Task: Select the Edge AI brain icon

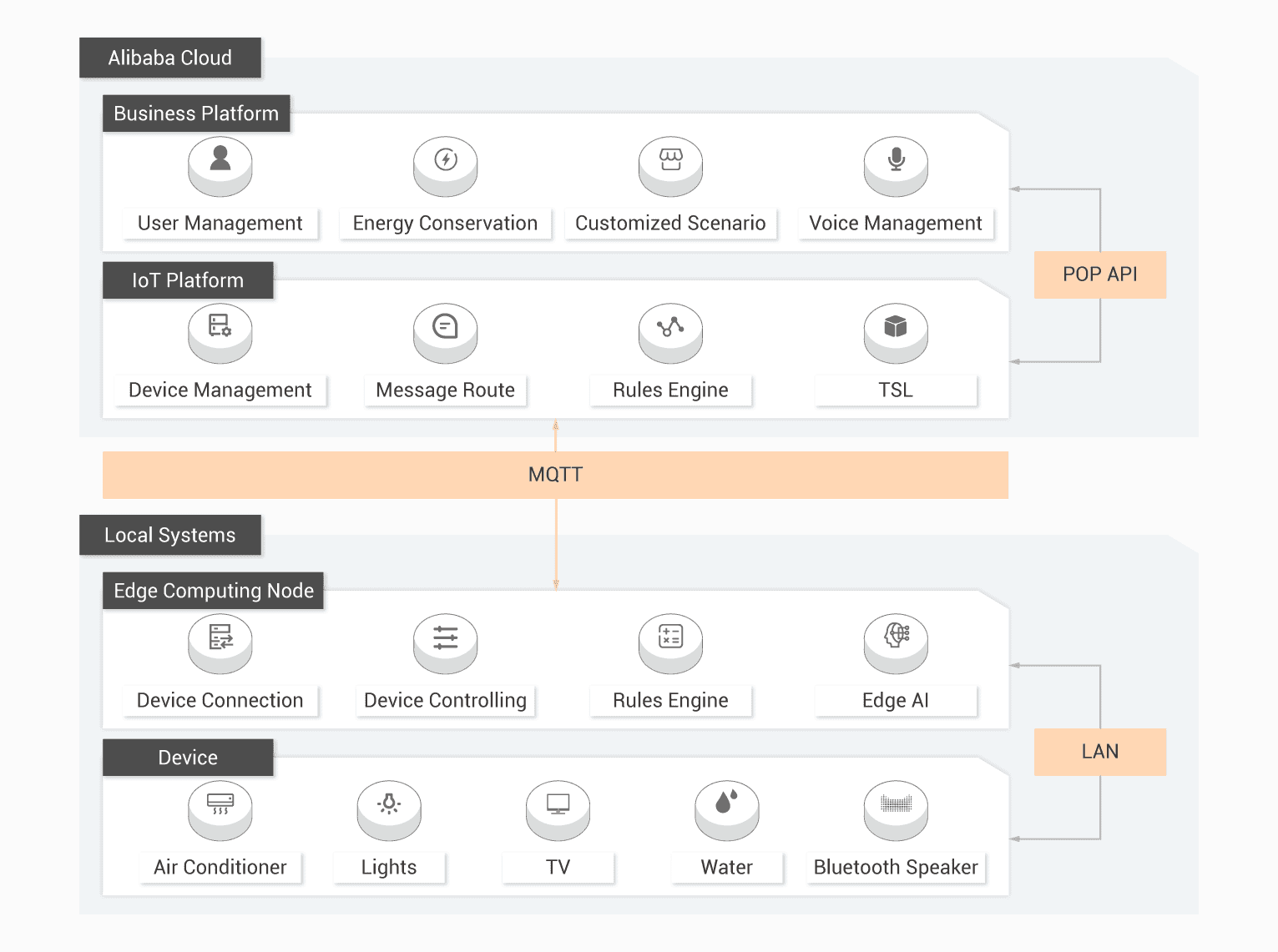Action: [896, 637]
